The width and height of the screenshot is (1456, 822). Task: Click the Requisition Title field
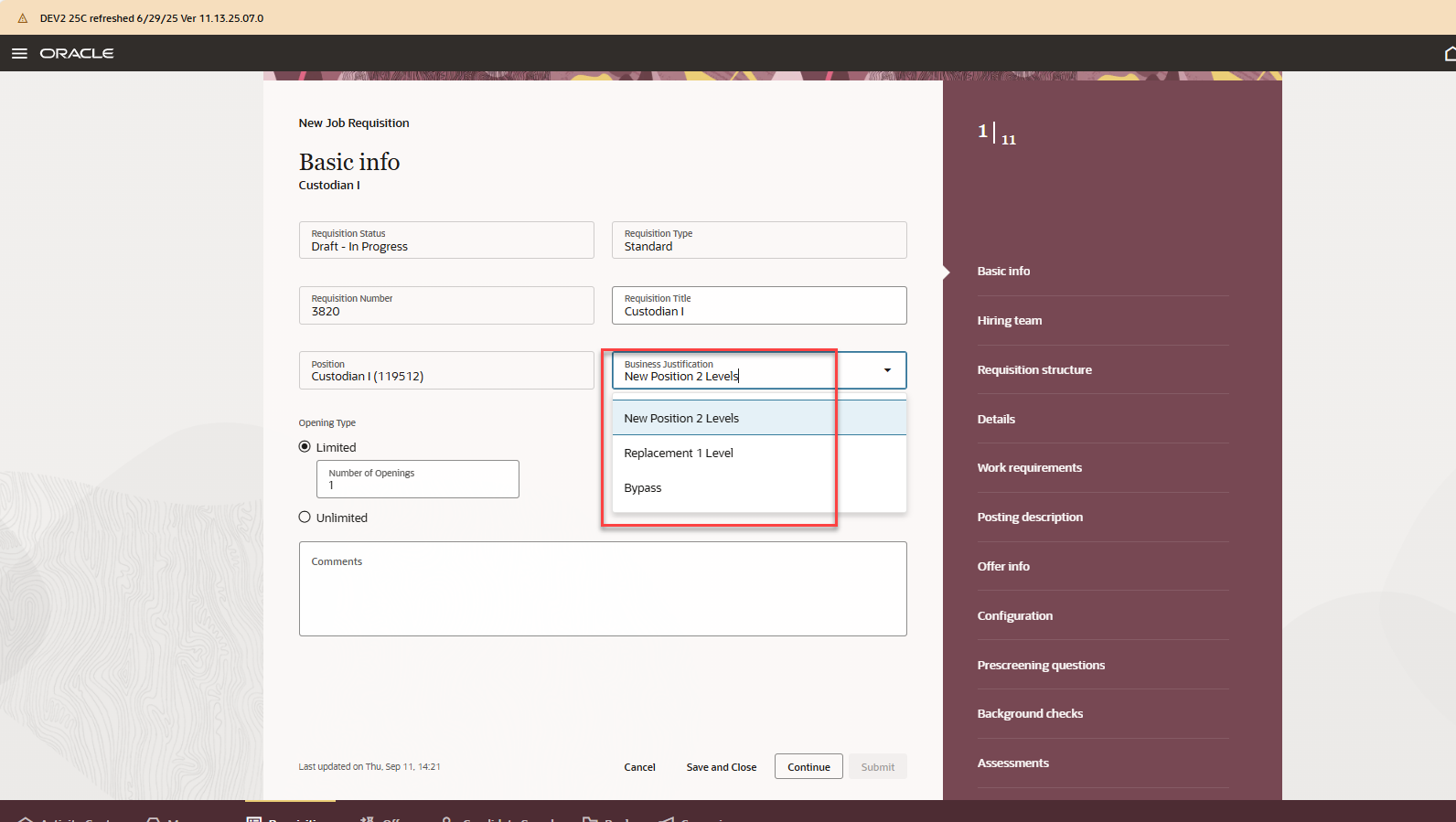click(759, 305)
